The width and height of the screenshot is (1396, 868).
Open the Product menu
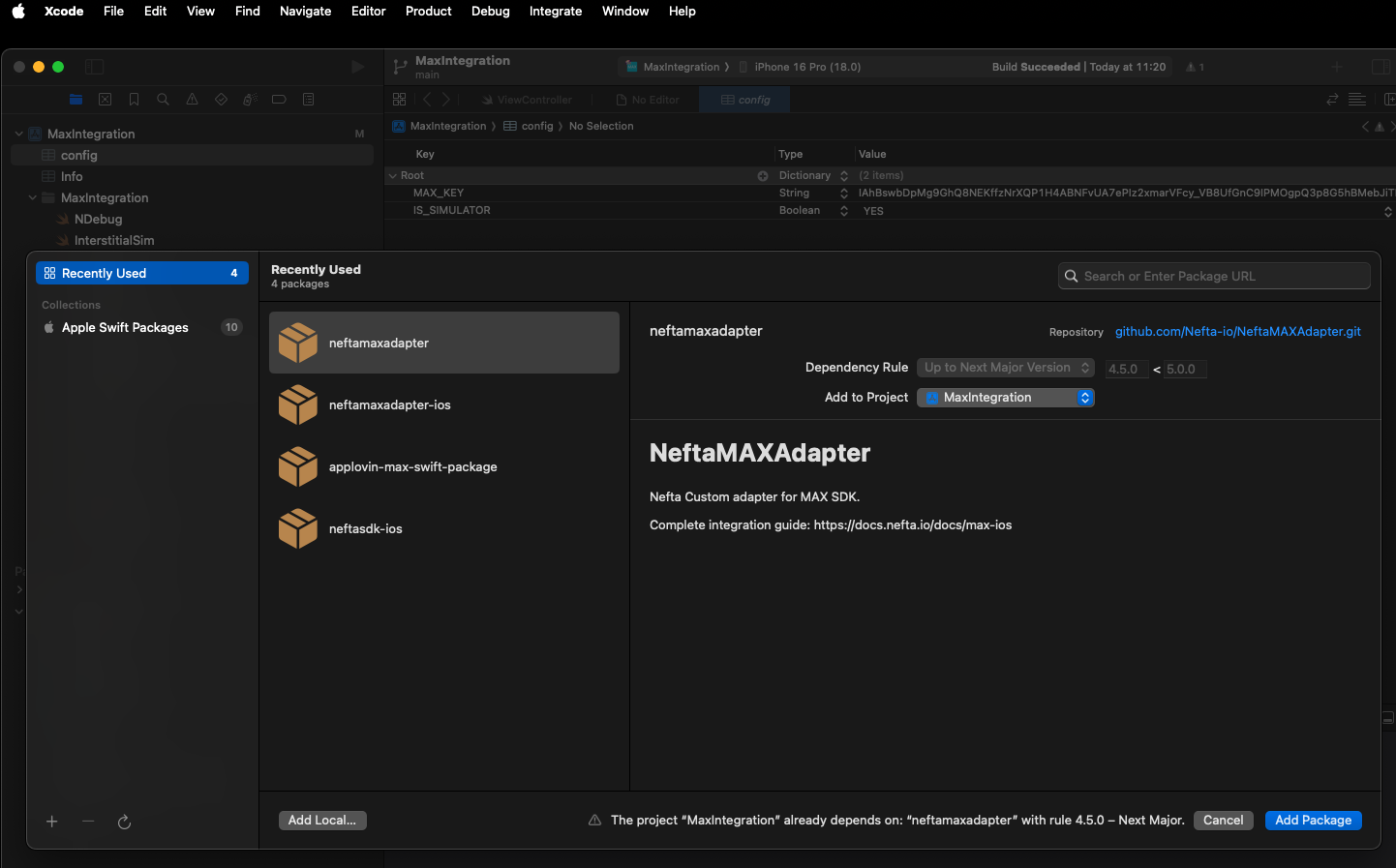428,12
